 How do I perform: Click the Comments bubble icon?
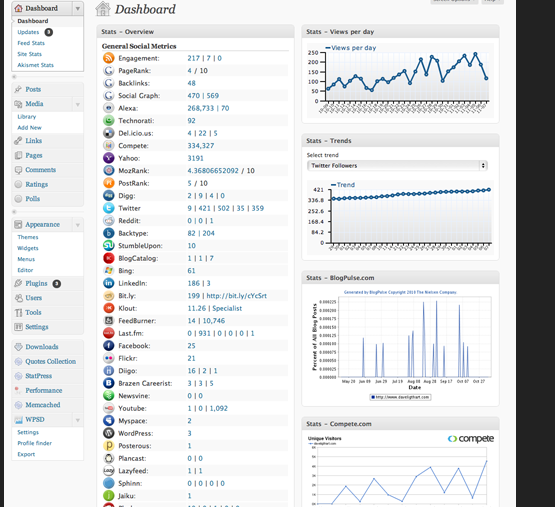coord(18,170)
